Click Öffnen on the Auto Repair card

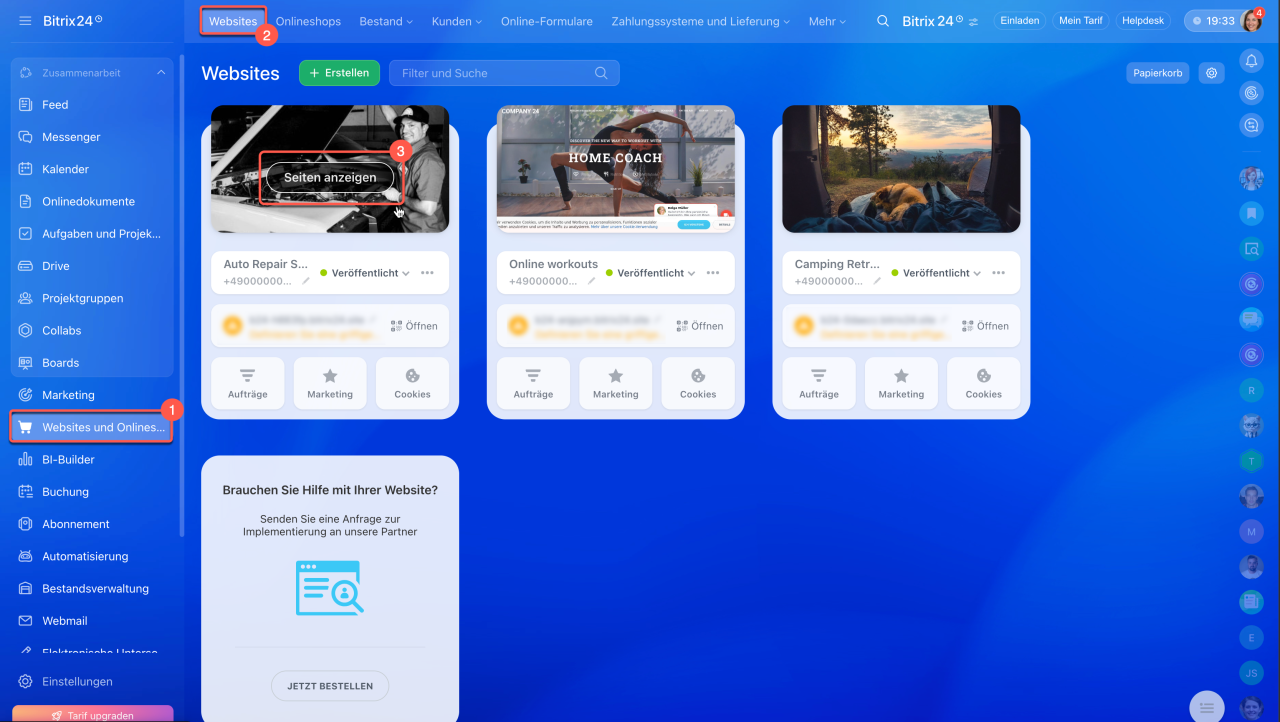pos(414,326)
